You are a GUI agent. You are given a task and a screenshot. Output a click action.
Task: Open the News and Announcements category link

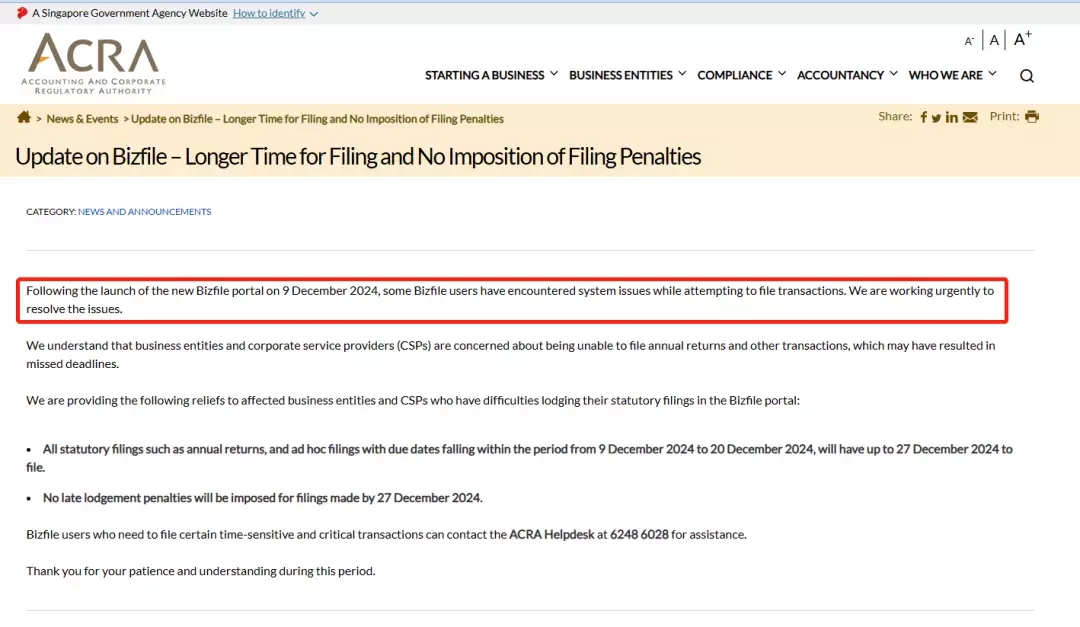[145, 212]
